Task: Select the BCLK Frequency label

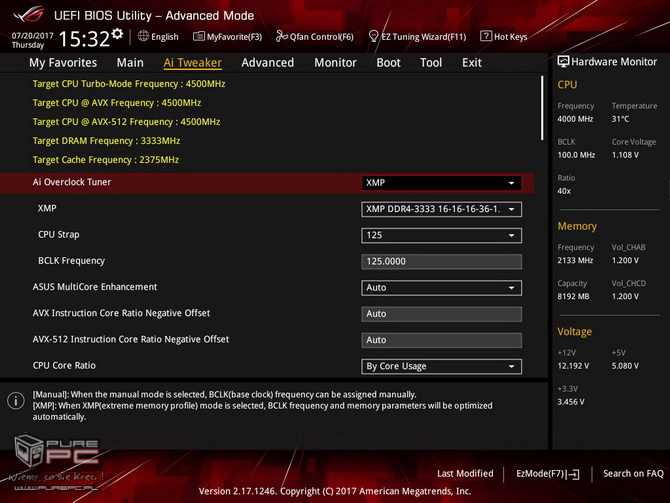Action: click(71, 261)
